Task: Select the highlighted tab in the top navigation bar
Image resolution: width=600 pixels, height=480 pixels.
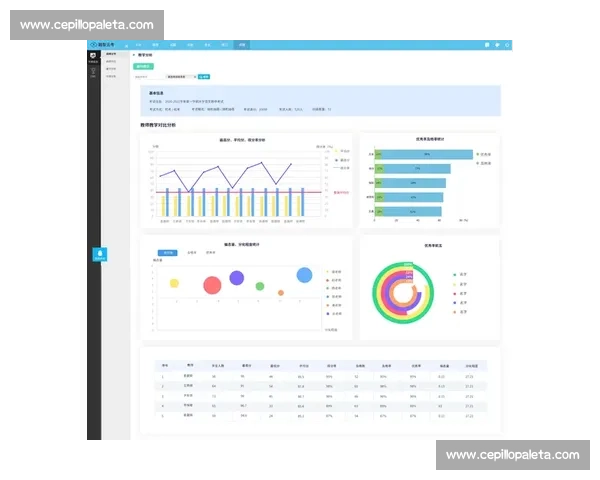Action: [x=241, y=45]
